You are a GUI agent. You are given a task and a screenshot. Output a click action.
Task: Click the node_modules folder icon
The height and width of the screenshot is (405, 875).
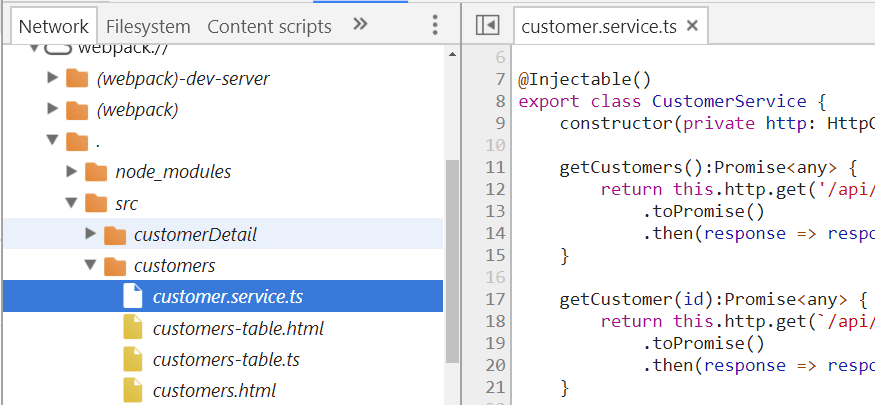(x=96, y=172)
